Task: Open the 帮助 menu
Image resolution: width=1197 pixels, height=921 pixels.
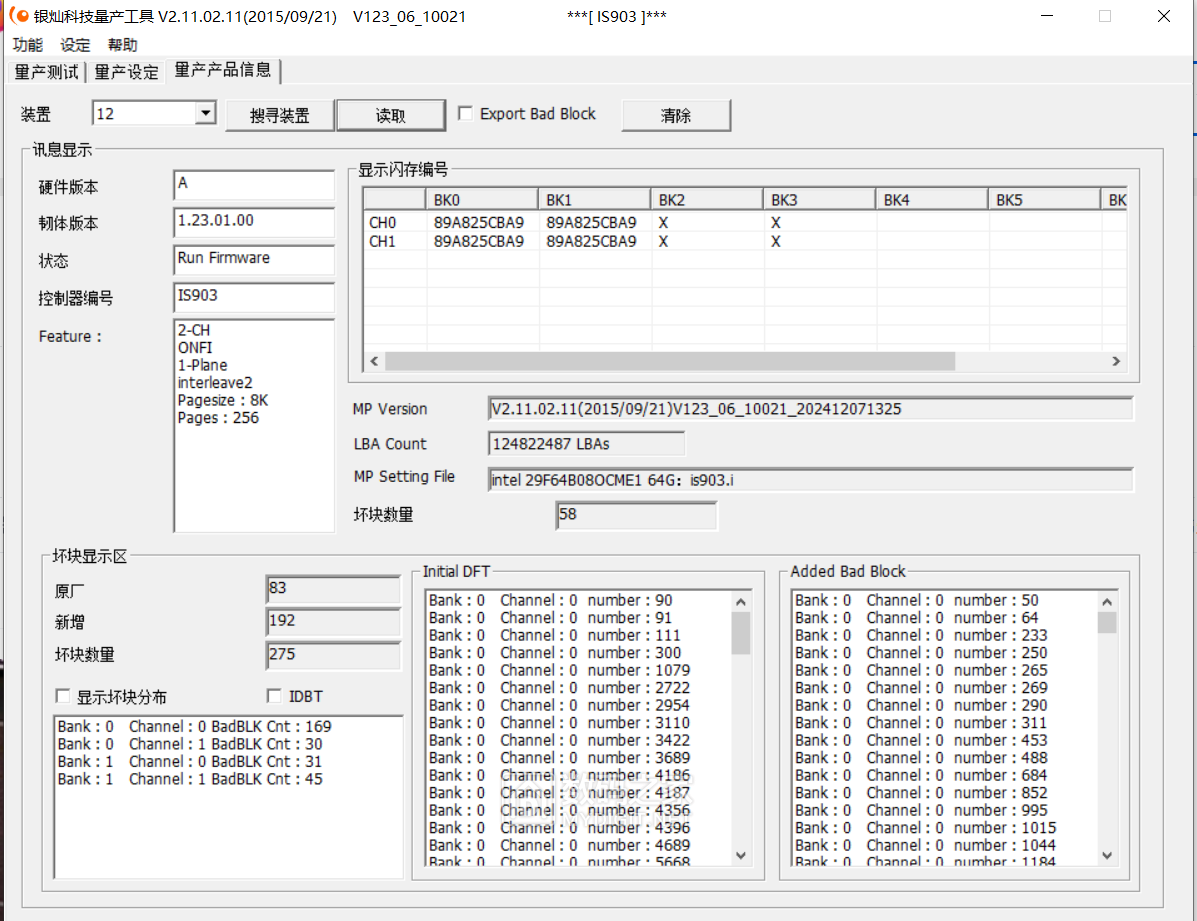Action: click(122, 45)
